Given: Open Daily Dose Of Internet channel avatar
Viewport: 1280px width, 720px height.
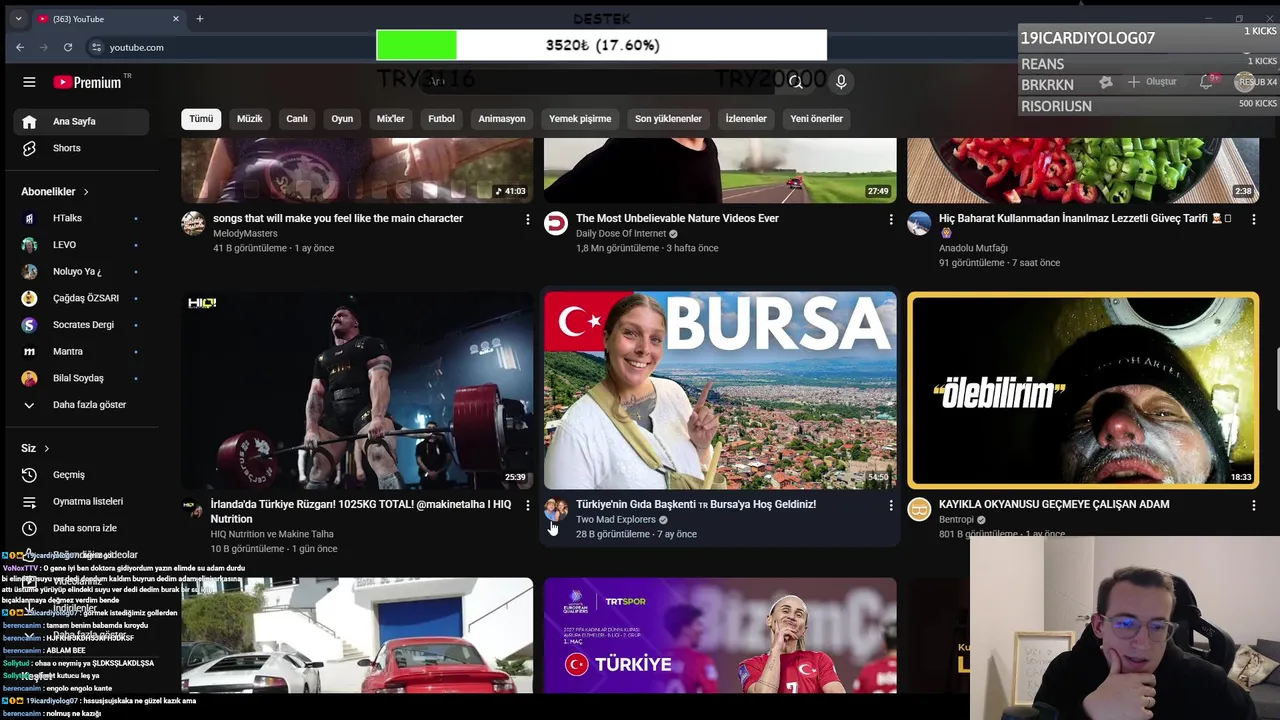Looking at the screenshot, I should click(556, 223).
